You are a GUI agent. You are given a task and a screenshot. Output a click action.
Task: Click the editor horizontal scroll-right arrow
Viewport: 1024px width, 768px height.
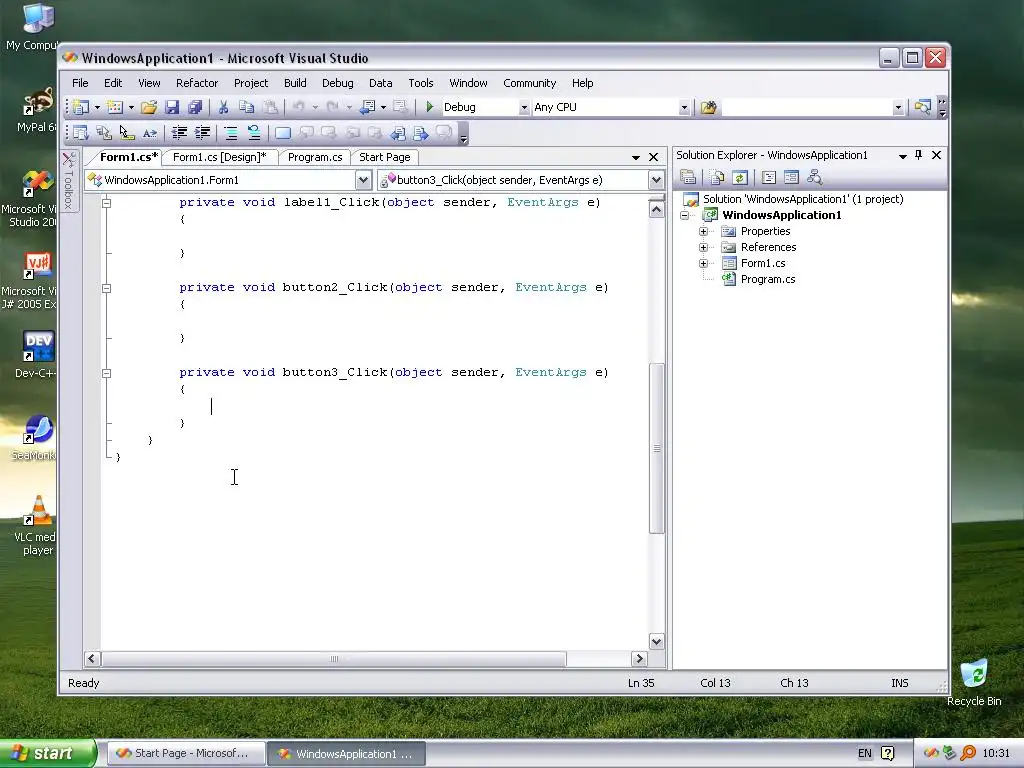click(x=639, y=659)
